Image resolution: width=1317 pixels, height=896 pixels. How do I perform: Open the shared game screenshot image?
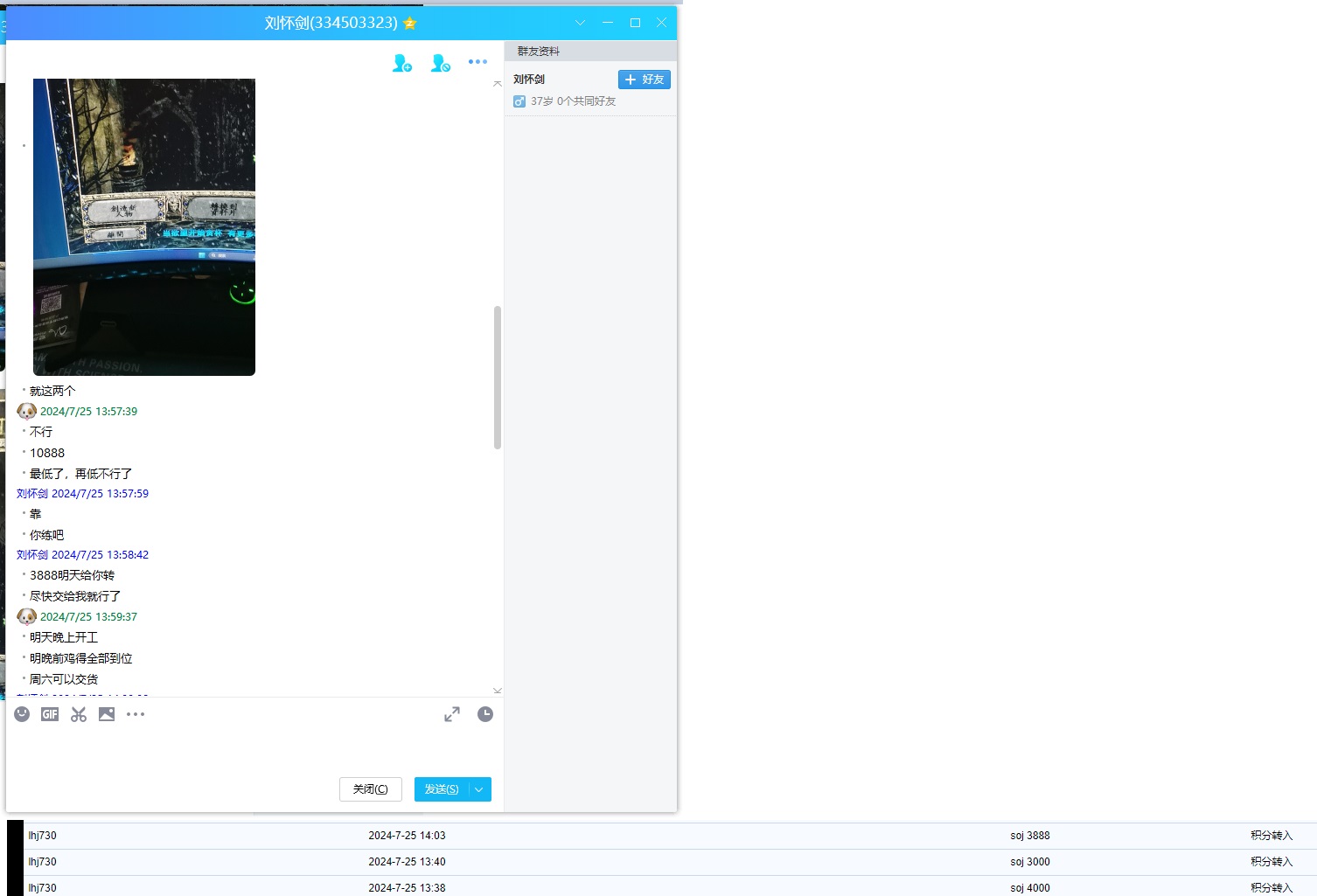click(x=144, y=227)
